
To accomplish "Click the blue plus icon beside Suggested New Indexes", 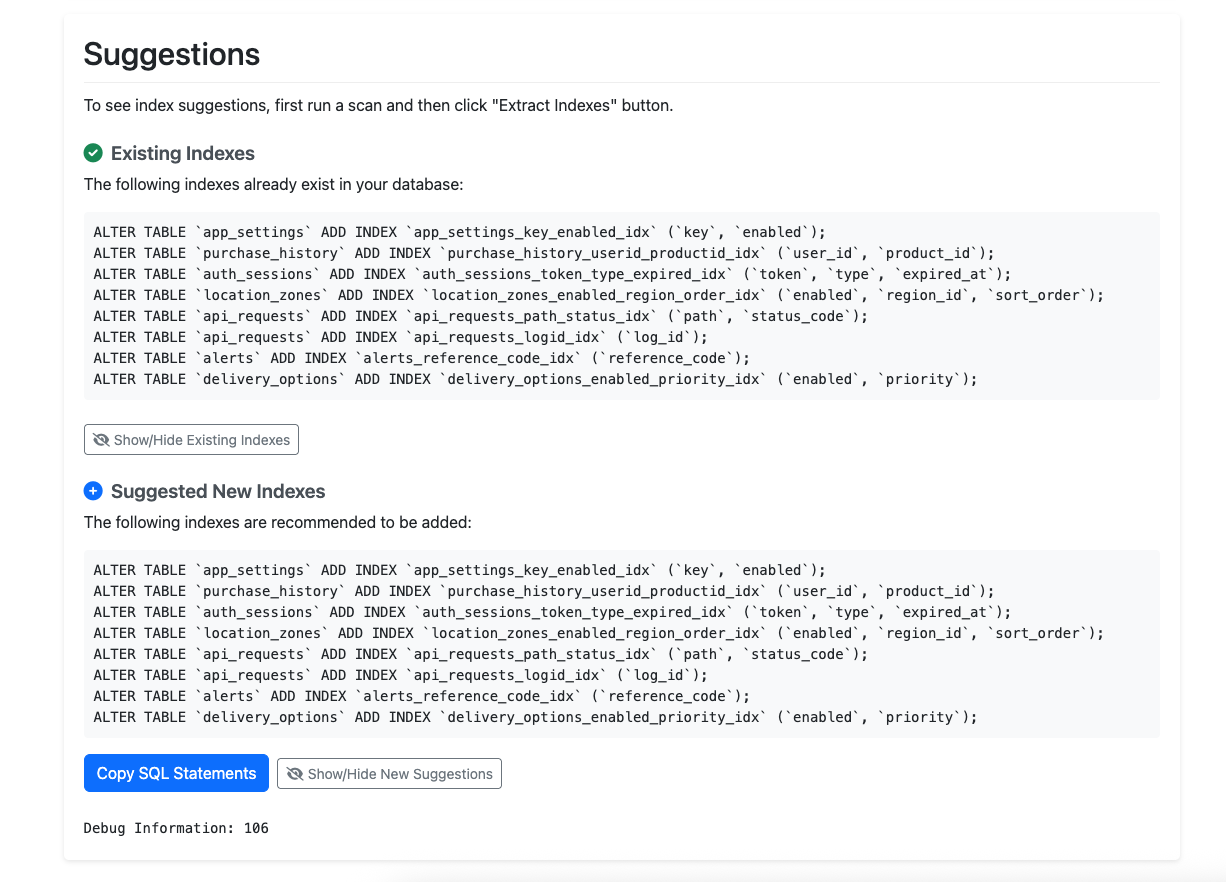I will (x=93, y=491).
